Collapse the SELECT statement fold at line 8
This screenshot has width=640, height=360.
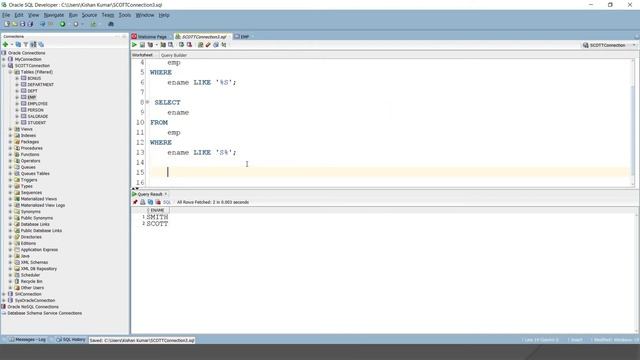click(147, 102)
